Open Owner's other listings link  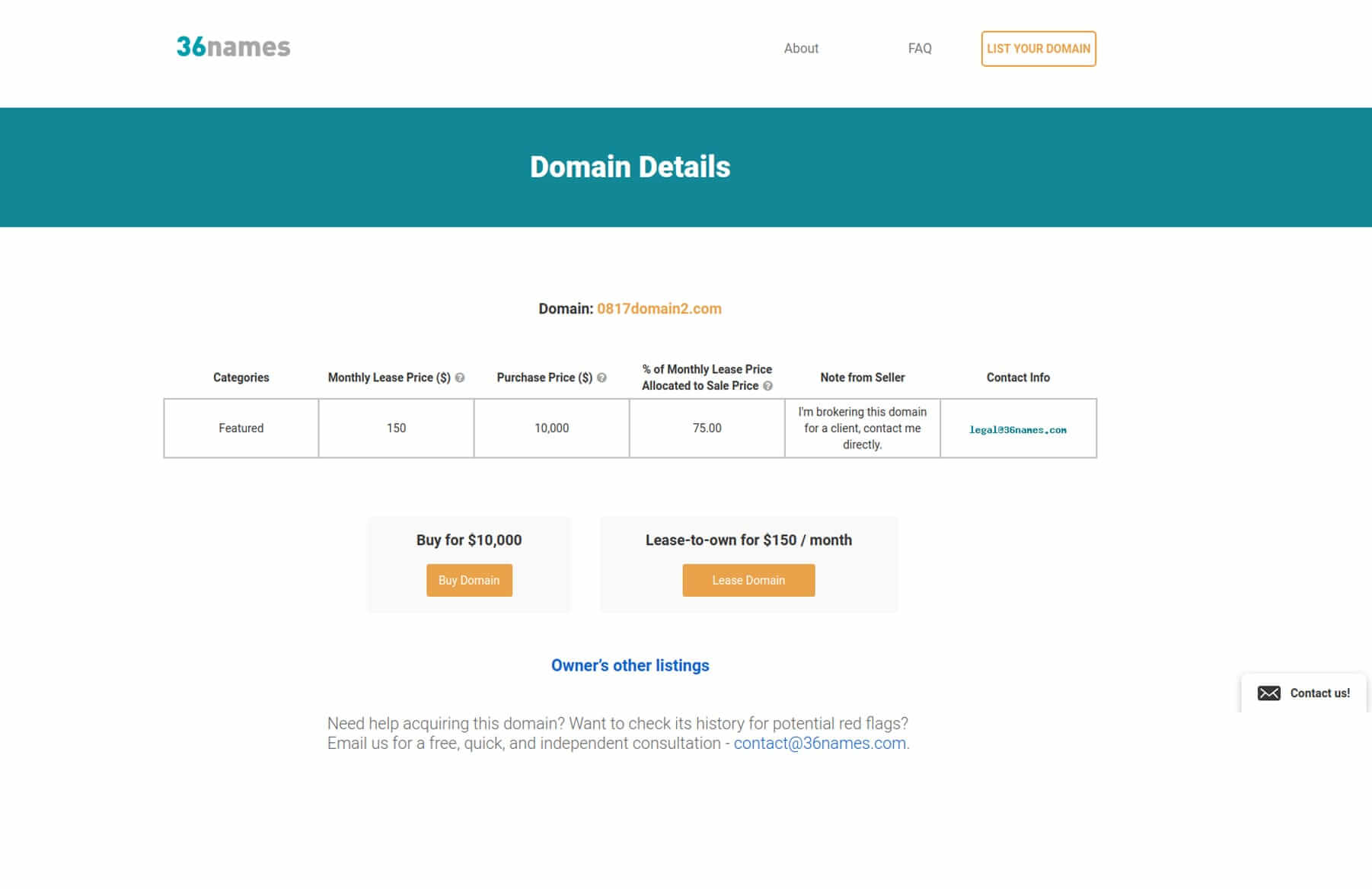click(x=630, y=665)
